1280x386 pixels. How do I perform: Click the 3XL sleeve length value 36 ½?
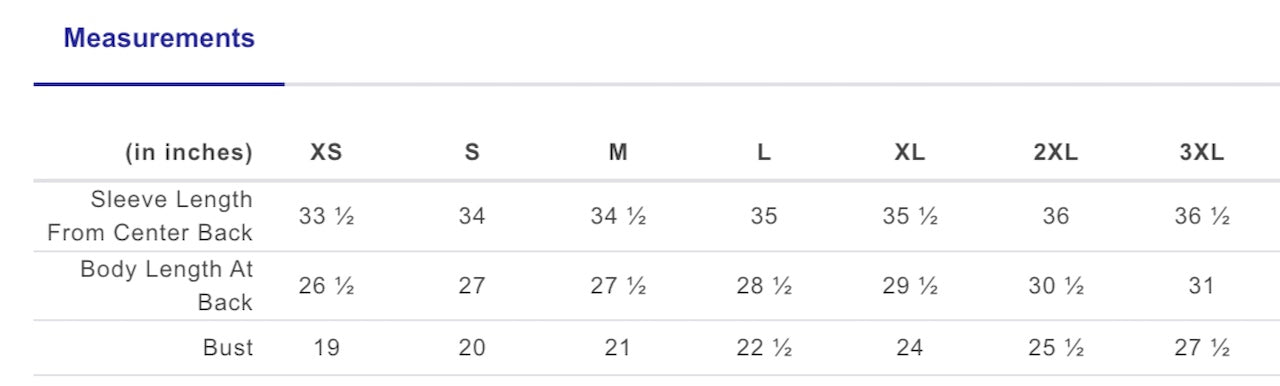(1202, 216)
